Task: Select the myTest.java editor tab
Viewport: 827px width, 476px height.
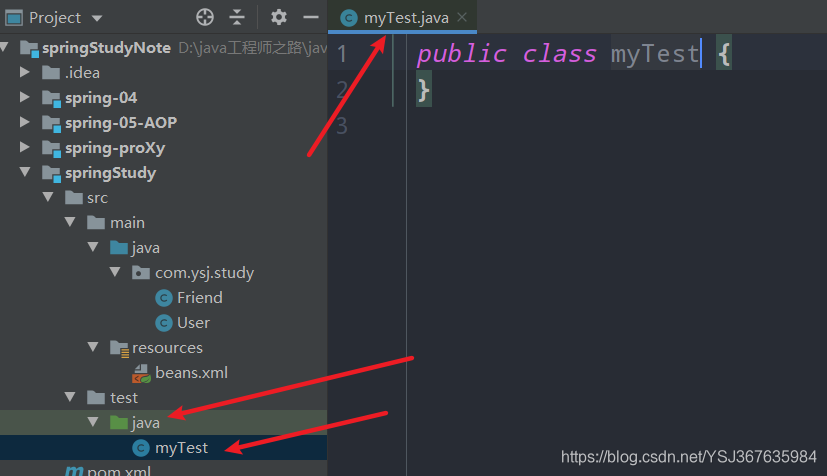Action: click(402, 18)
